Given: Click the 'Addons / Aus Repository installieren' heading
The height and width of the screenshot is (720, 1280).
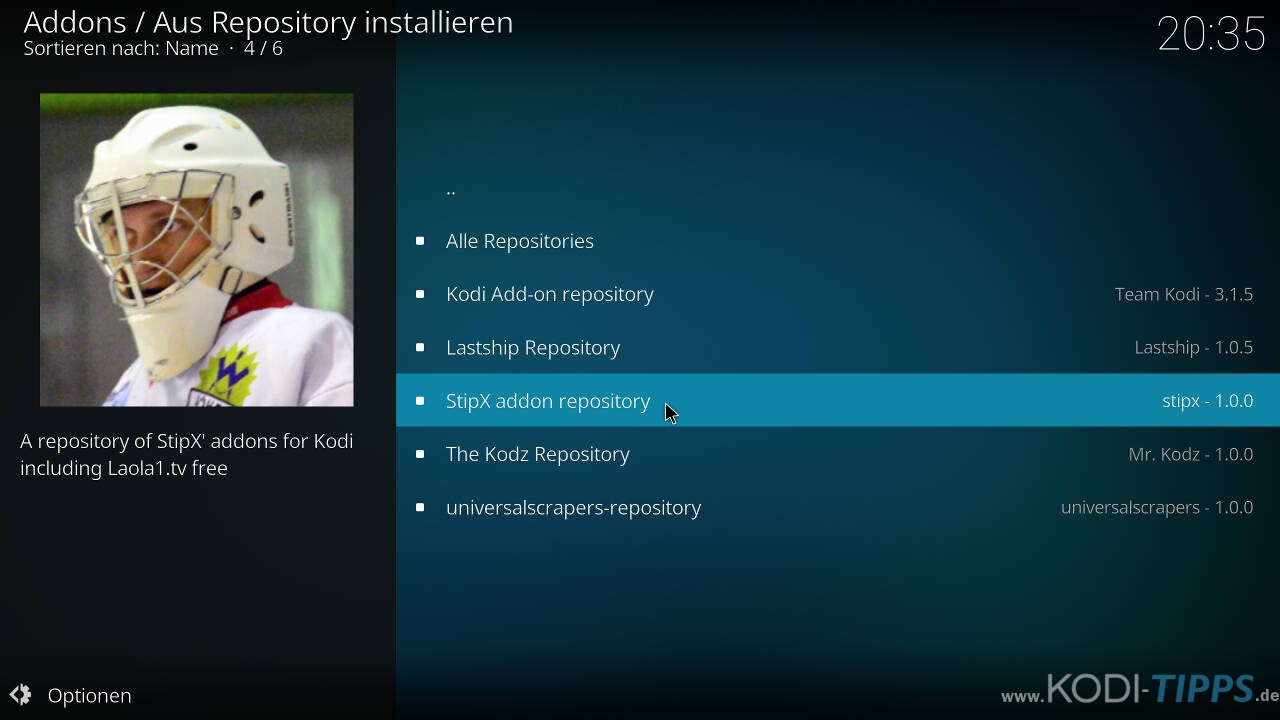Looking at the screenshot, I should pyautogui.click(x=268, y=22).
